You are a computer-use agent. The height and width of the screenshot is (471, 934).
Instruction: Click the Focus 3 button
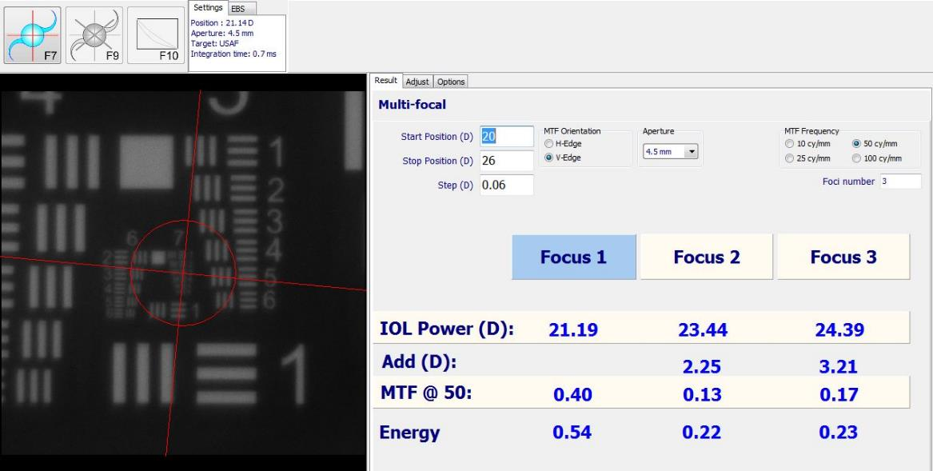[x=843, y=257]
